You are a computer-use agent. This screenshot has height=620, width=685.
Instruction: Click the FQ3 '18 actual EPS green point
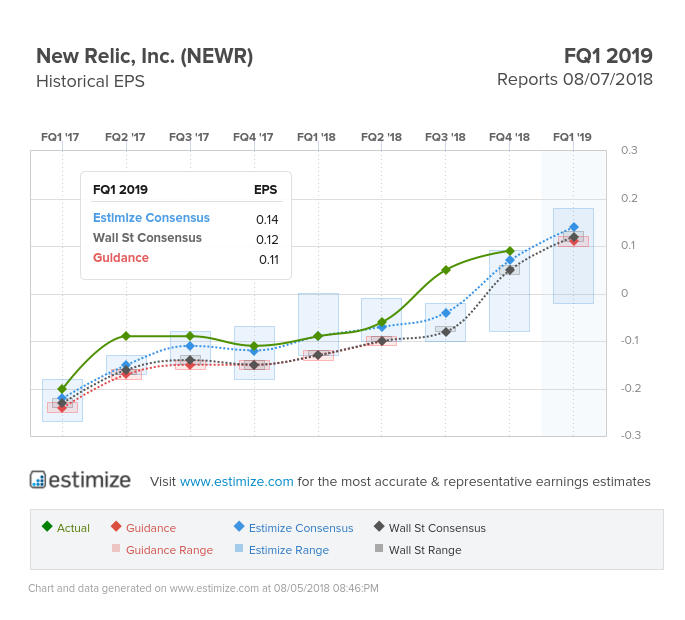446,270
